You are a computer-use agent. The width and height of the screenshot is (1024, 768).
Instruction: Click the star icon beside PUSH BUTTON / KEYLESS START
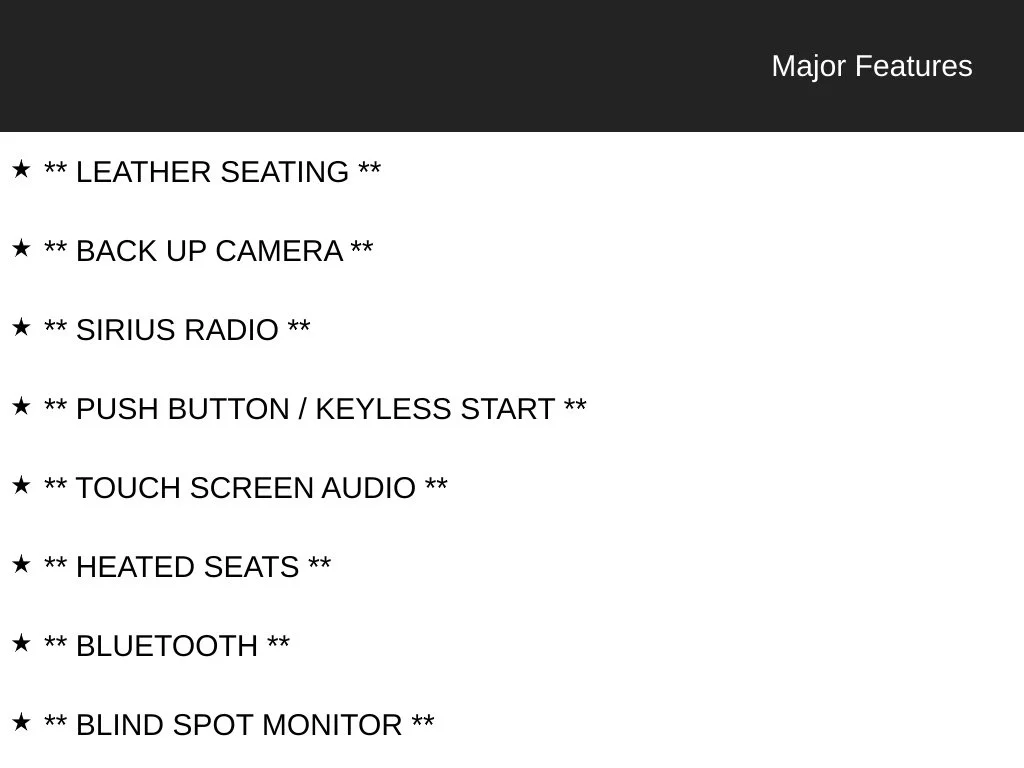point(21,406)
